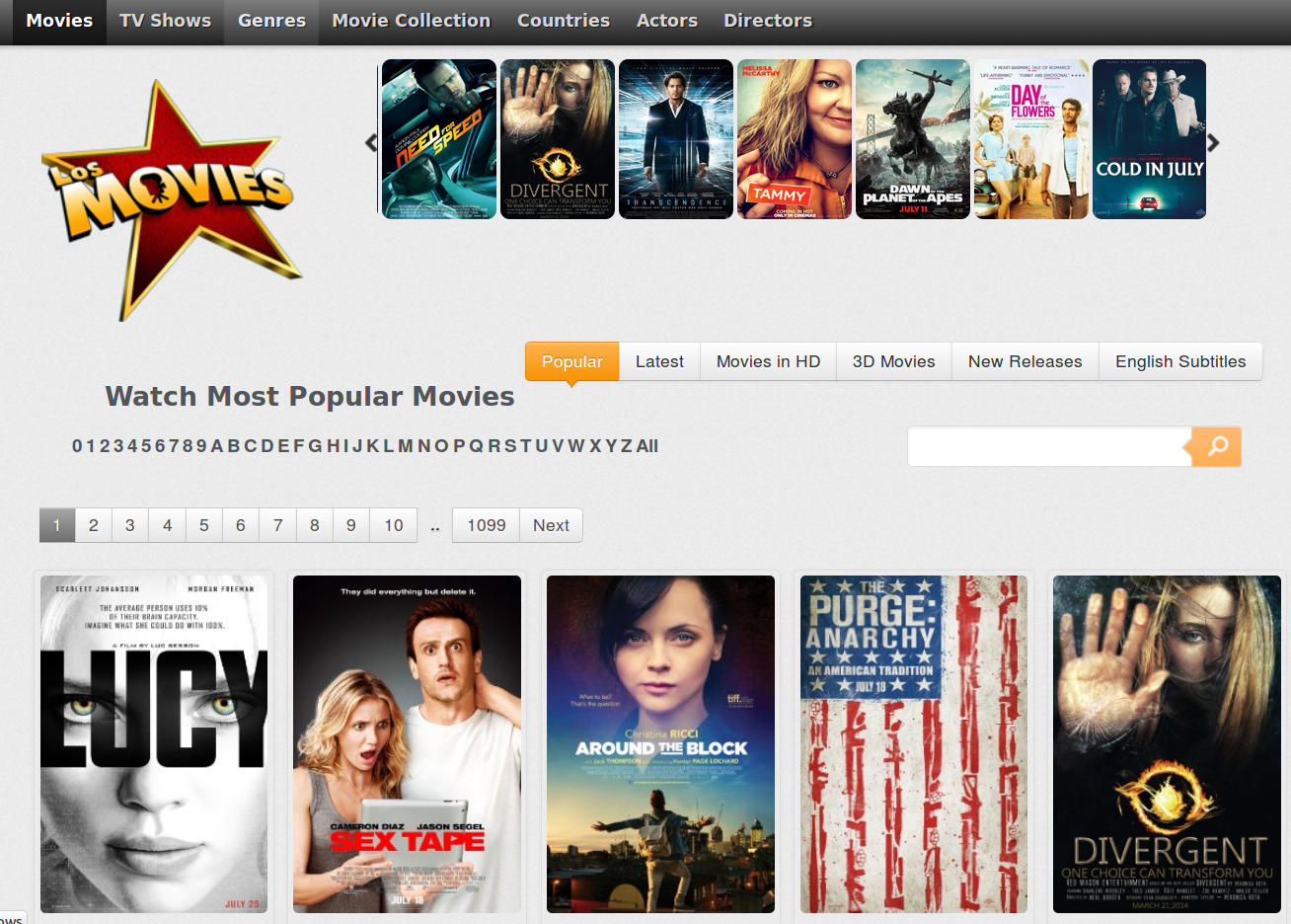Open the large Divergent poster in the grid
The height and width of the screenshot is (924, 1291).
coord(1167,744)
